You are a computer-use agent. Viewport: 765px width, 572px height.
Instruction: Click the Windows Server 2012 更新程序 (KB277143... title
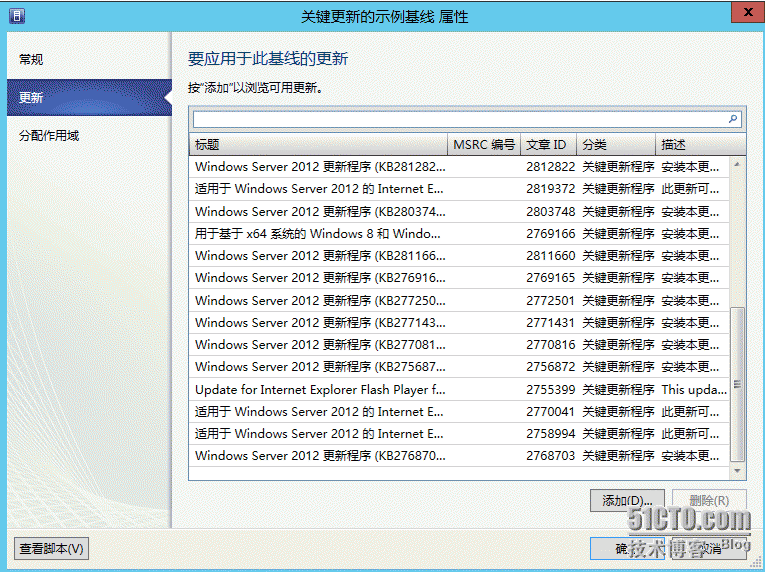(x=320, y=323)
